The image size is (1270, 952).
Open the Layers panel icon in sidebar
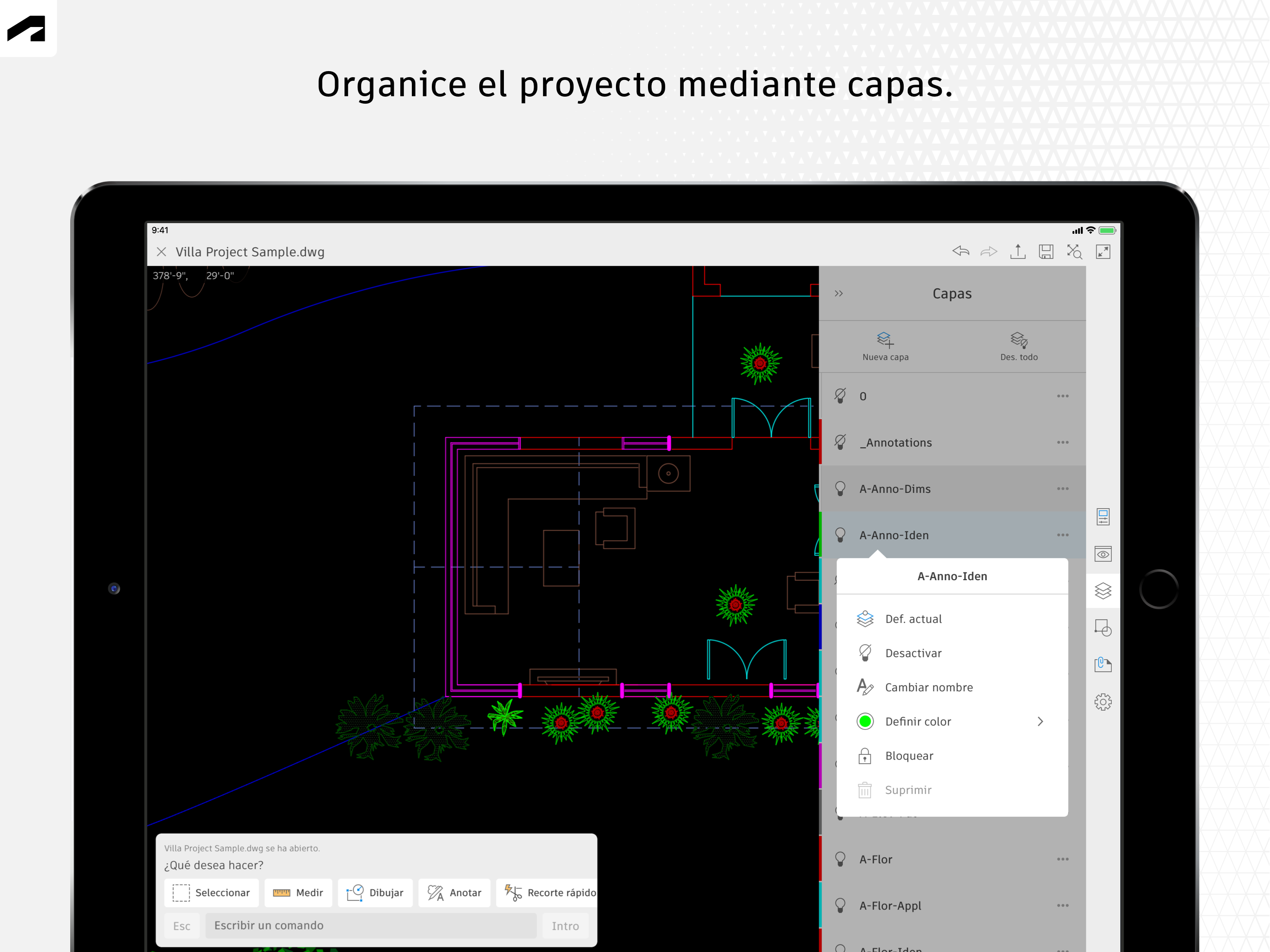pos(1102,590)
